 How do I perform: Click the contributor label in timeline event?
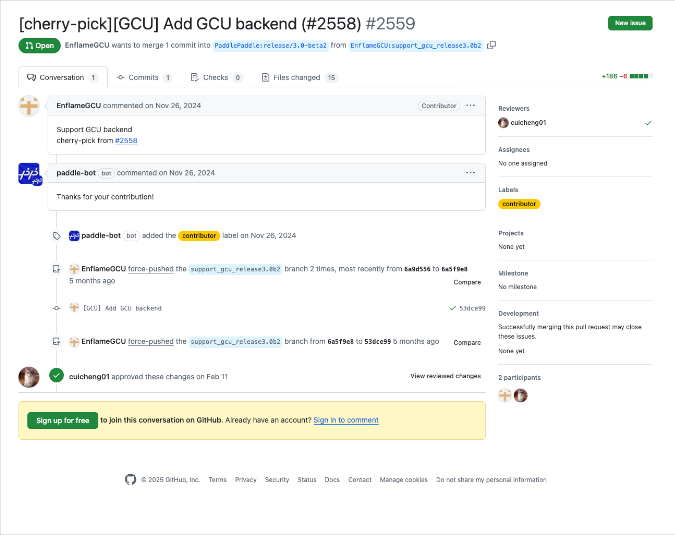(199, 236)
